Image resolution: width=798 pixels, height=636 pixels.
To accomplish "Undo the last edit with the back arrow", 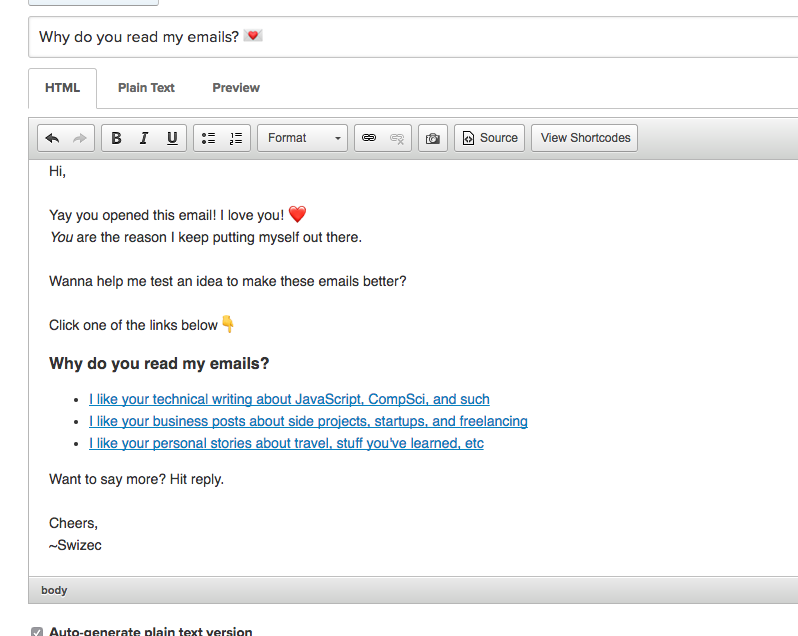I will click(x=52, y=138).
